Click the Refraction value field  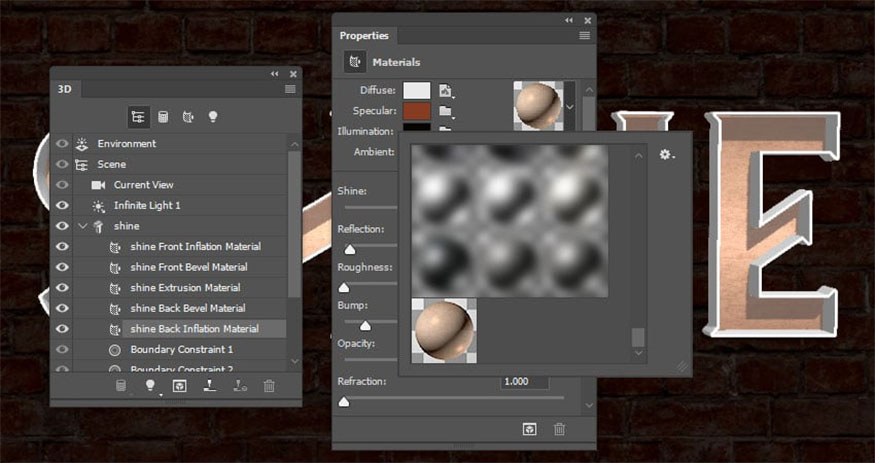pos(524,382)
